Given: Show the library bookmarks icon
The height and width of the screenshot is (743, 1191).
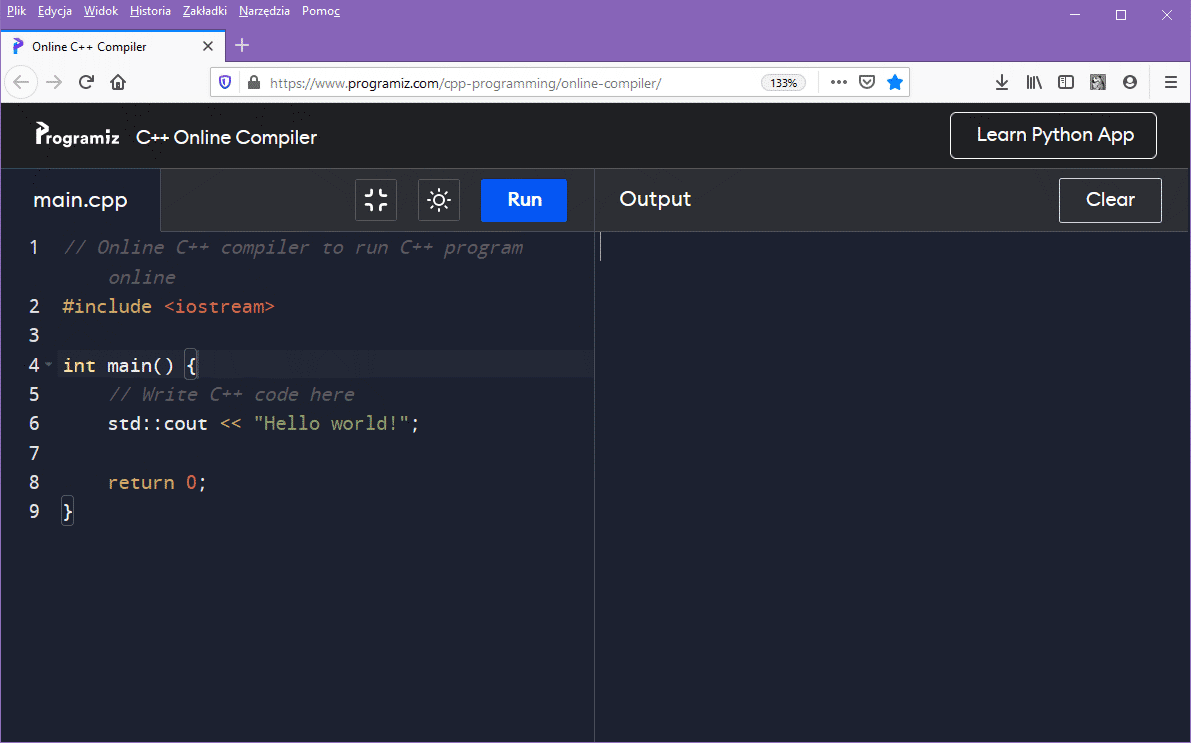Looking at the screenshot, I should pos(1034,83).
